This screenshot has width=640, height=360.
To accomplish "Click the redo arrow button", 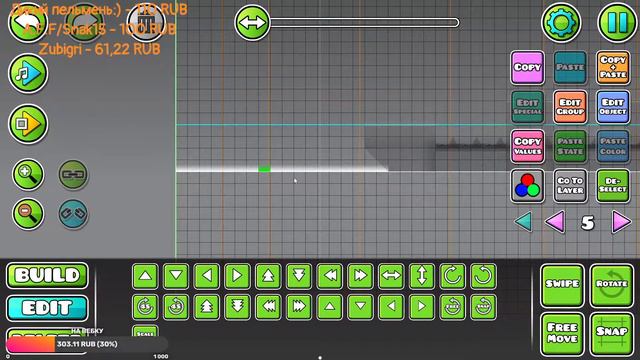I will point(85,22).
